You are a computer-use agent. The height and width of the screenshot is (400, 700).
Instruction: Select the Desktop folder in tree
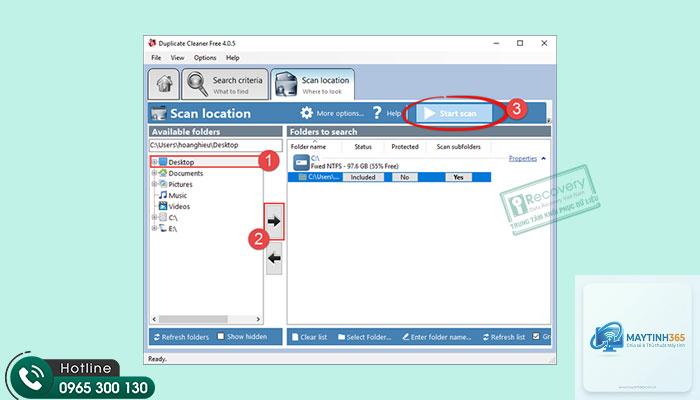tap(181, 162)
